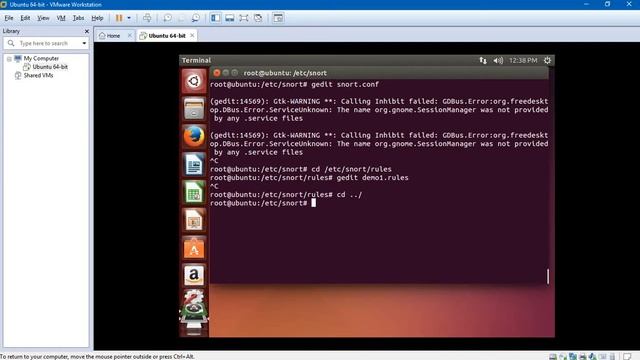Open the message log status icon
Screen dimensions: 640x360
(x=627, y=356)
